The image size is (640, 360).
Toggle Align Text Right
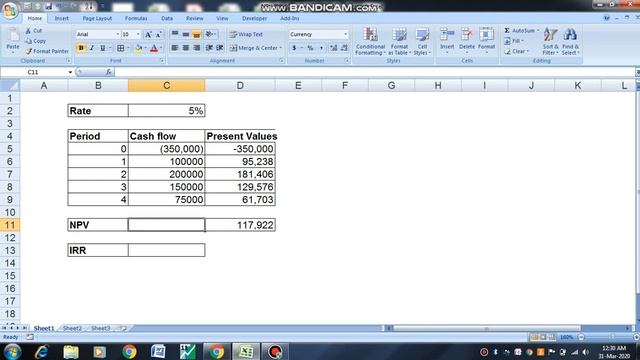click(196, 48)
